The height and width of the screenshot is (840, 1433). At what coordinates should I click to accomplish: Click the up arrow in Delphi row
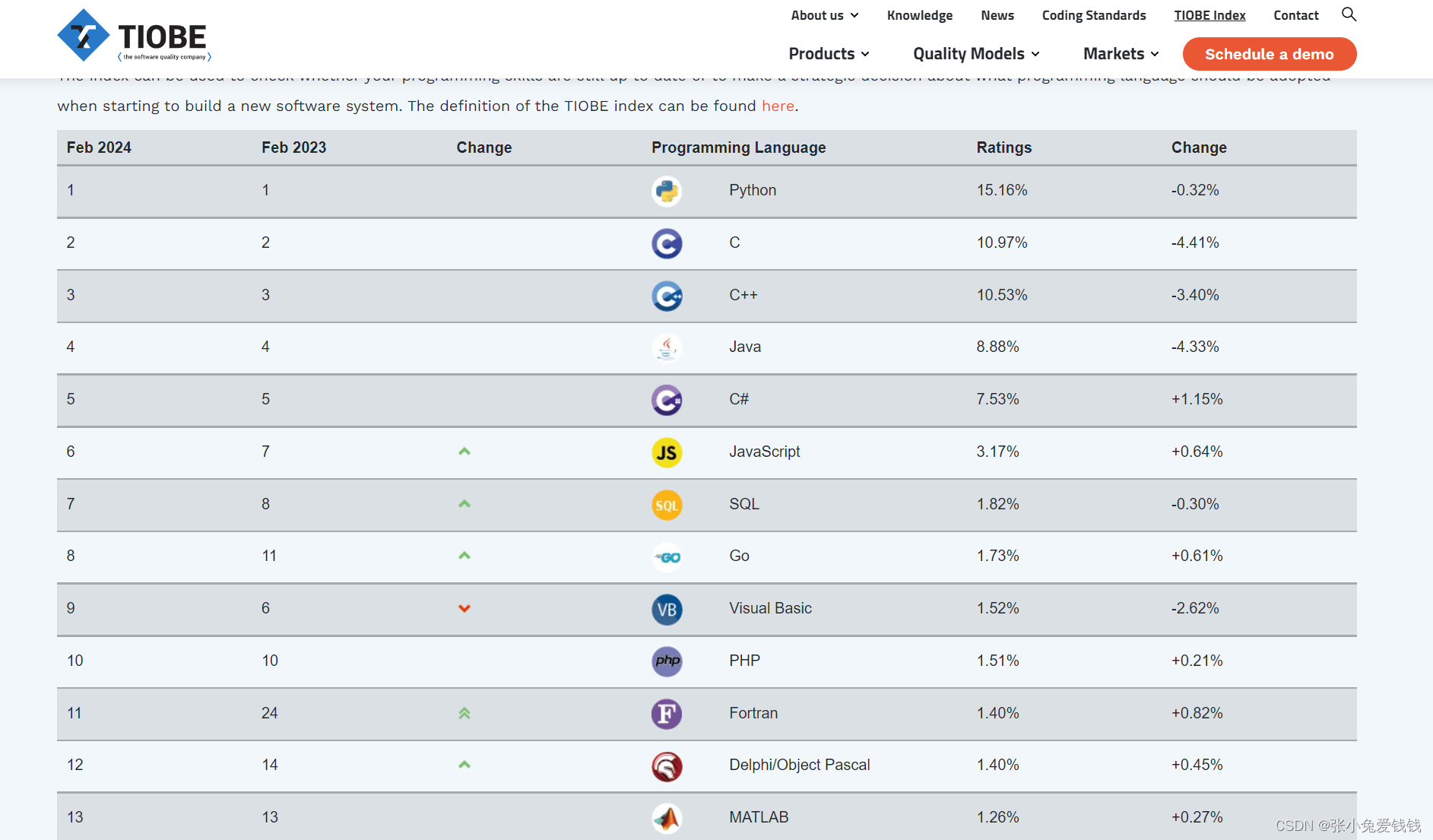[x=464, y=765]
